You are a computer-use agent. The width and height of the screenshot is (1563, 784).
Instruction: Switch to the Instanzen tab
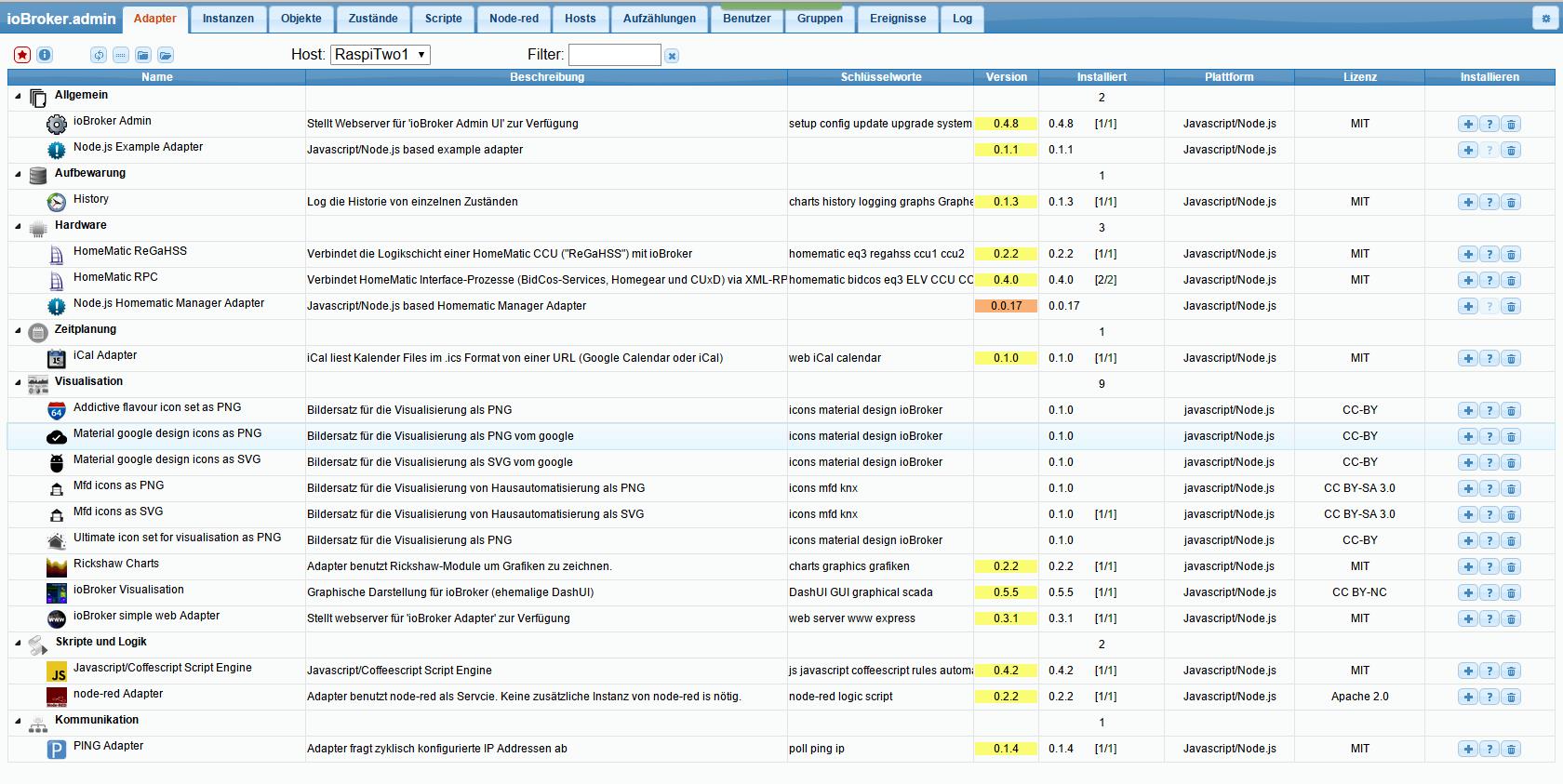click(228, 19)
